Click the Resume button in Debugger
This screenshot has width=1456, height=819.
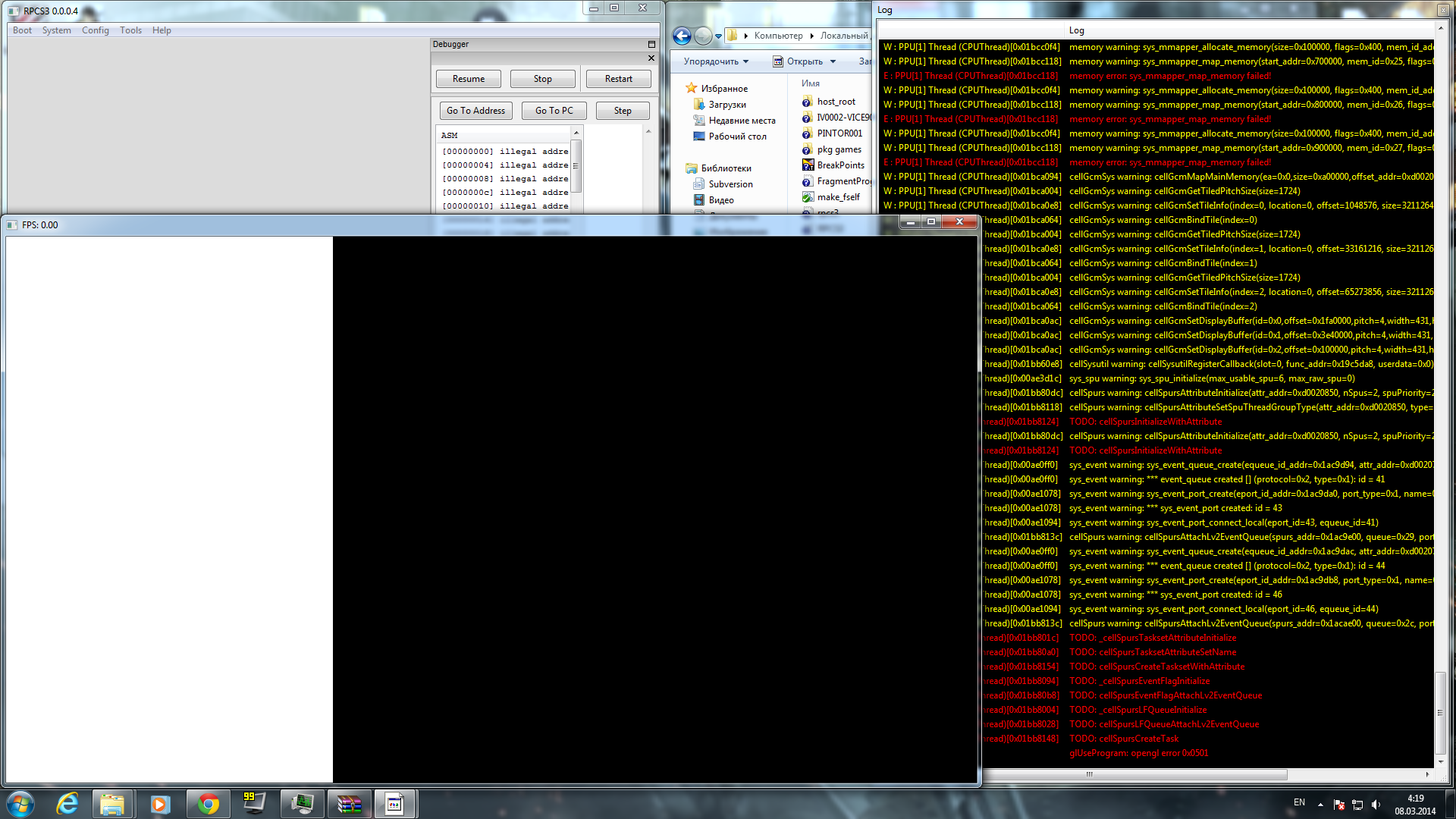click(x=468, y=79)
